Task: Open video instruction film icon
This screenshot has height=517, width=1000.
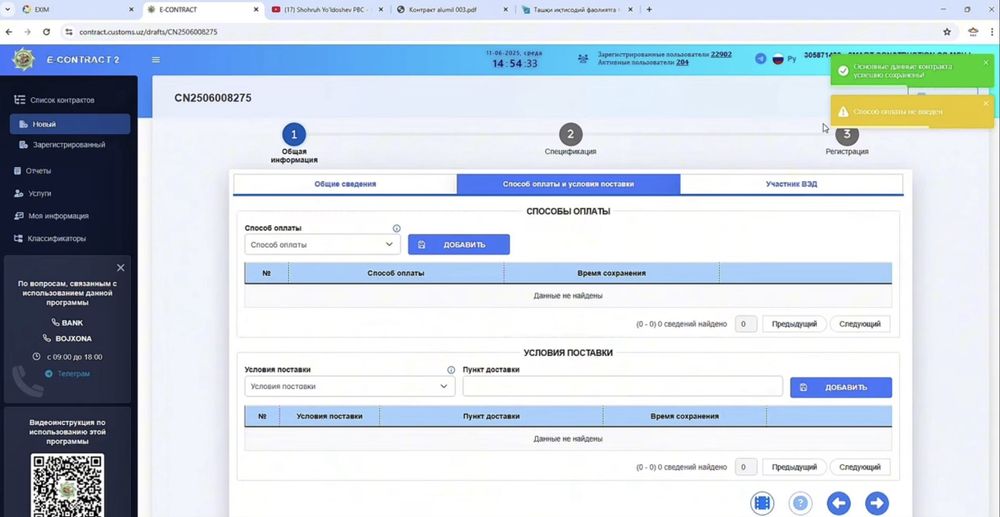Action: (x=762, y=503)
